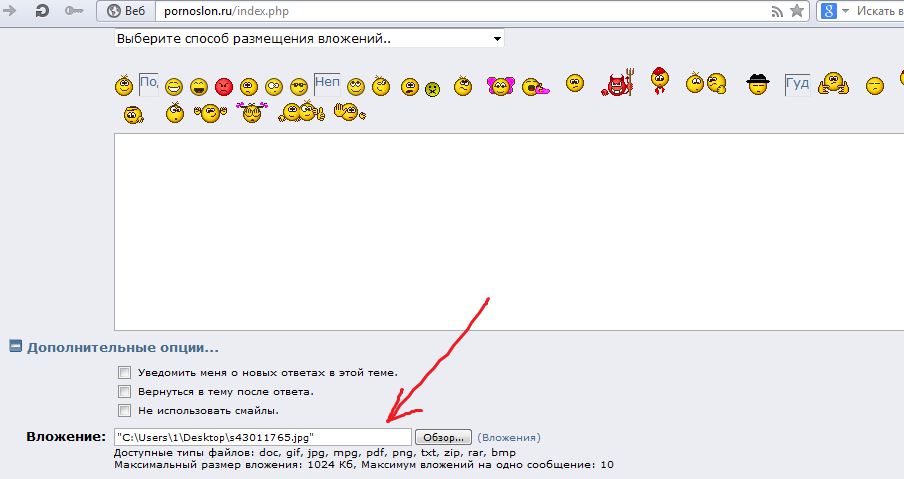Insert the smiley waving one open palm
This screenshot has width=904, height=479.
[x=349, y=112]
